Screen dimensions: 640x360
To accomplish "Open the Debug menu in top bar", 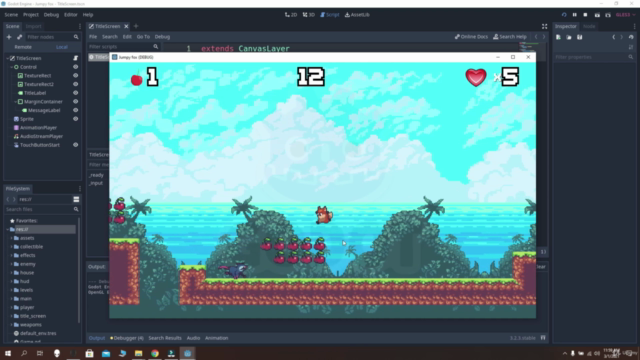I will click(x=51, y=15).
